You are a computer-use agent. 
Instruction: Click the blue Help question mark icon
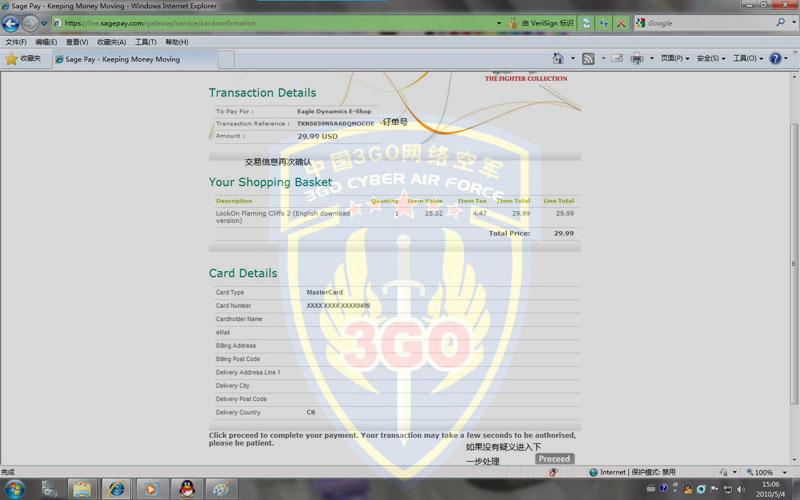(776, 58)
